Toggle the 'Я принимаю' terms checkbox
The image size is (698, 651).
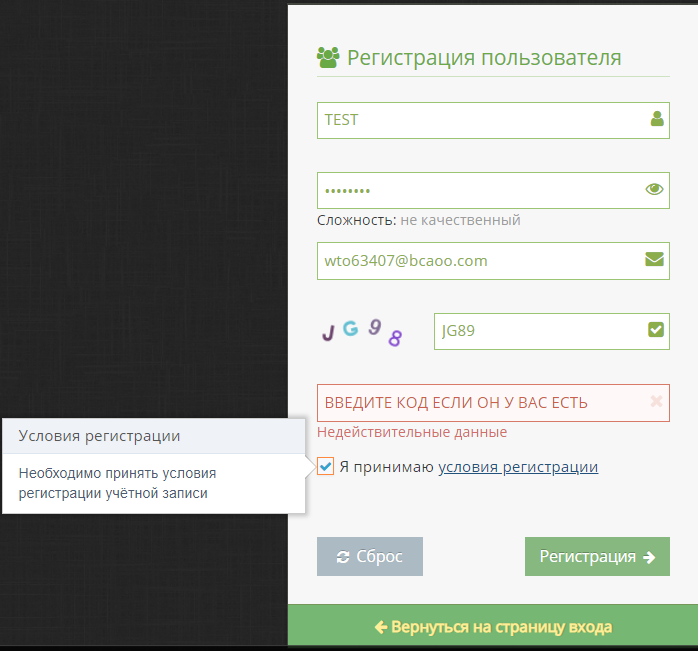pos(326,467)
